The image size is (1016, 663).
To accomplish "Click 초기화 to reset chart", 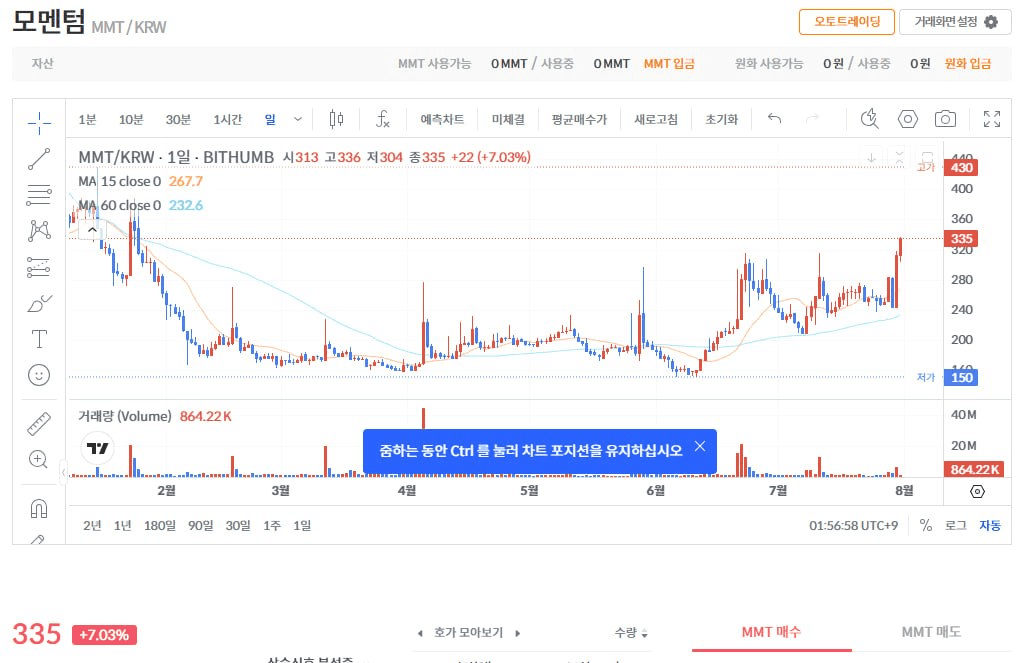I will [722, 119].
